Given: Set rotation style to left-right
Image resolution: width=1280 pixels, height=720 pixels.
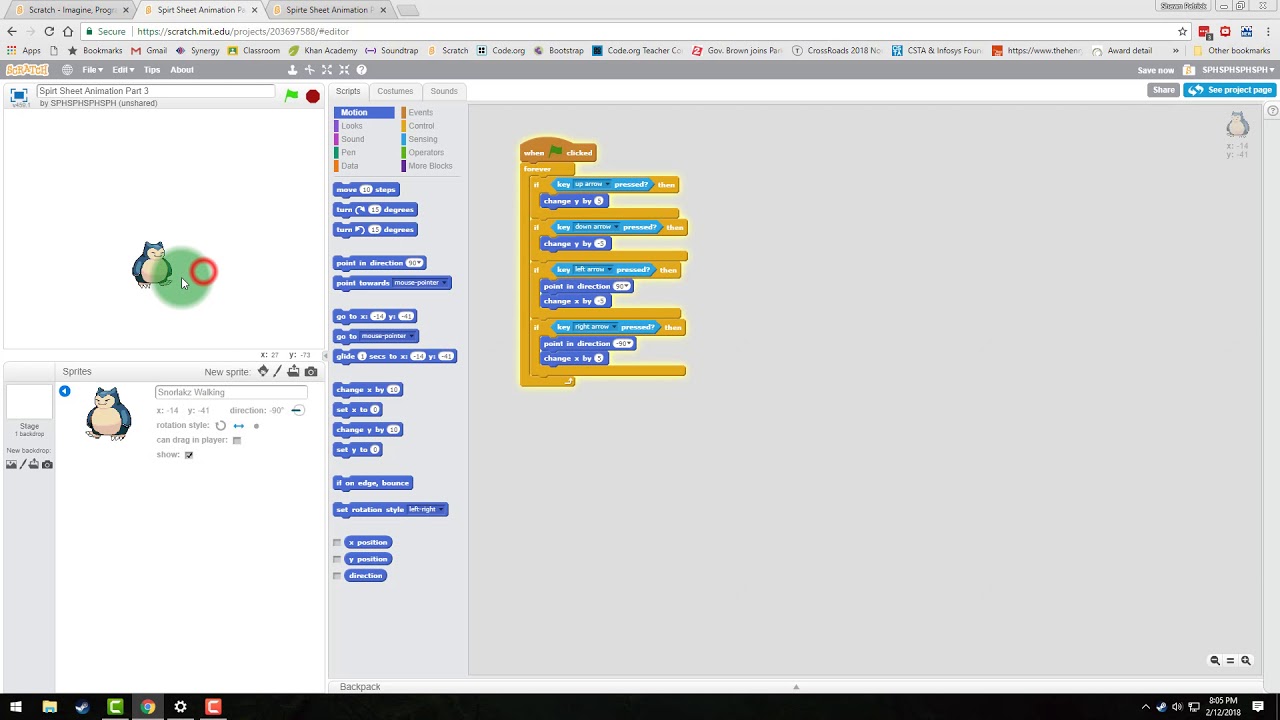Looking at the screenshot, I should pyautogui.click(x=238, y=425).
